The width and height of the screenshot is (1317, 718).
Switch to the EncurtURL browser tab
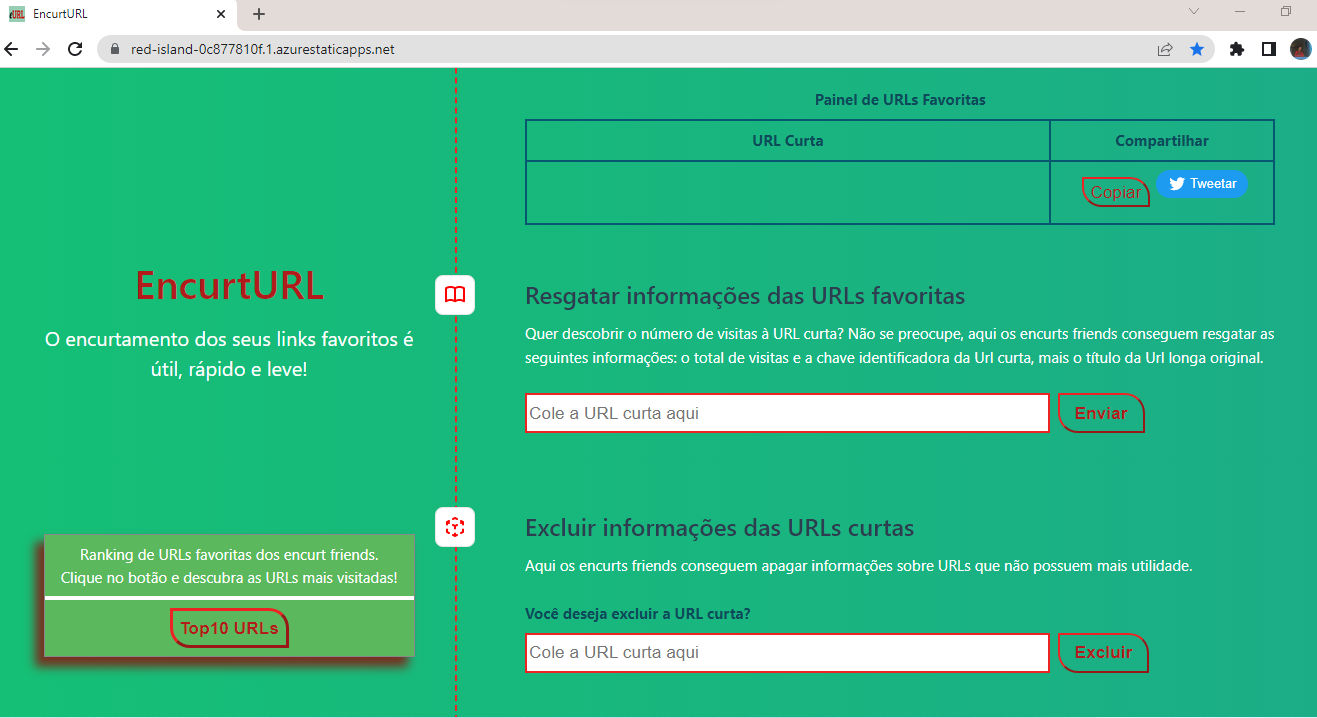click(x=110, y=15)
